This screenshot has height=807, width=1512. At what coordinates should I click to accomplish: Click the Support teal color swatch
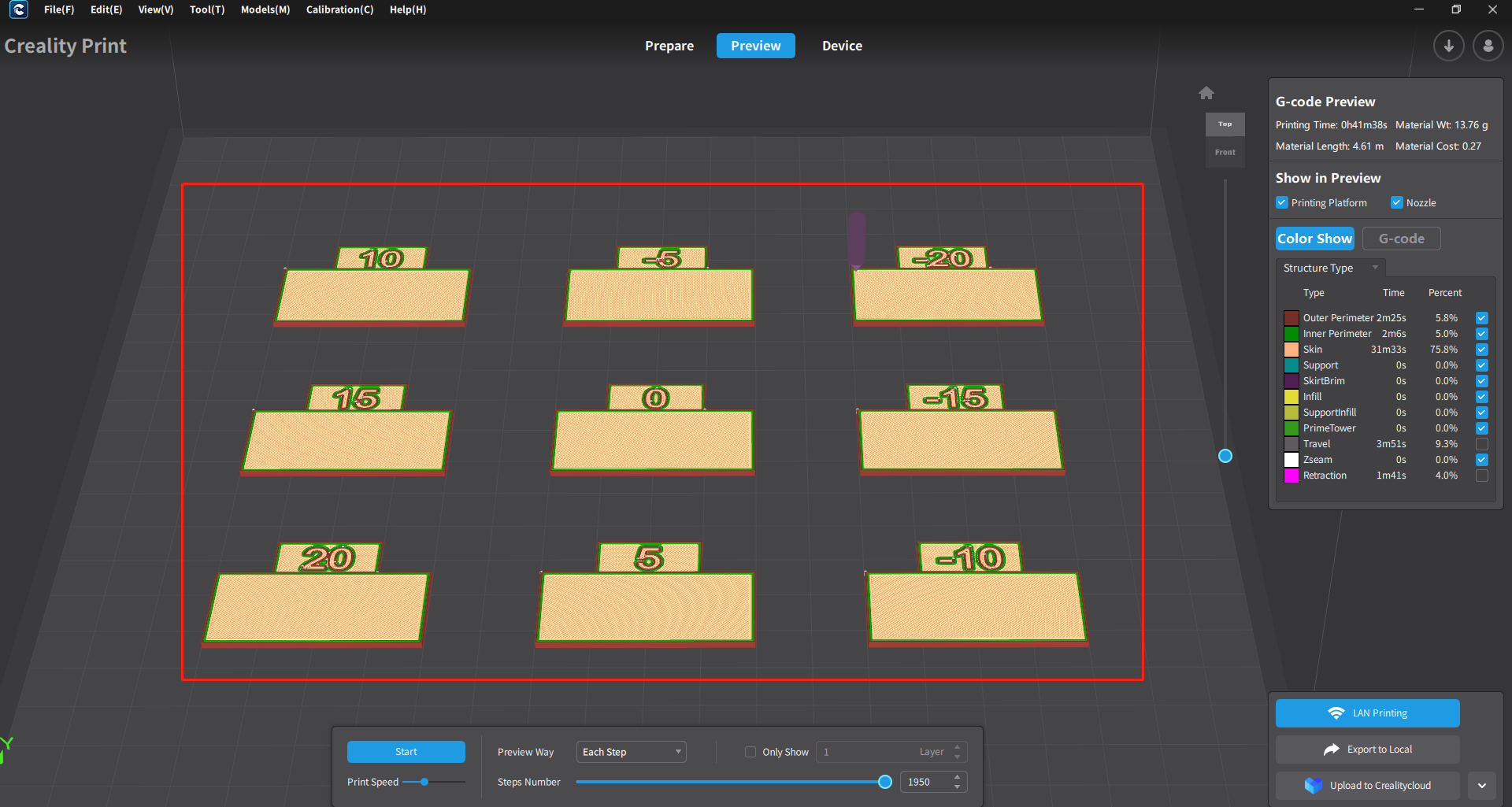1291,365
